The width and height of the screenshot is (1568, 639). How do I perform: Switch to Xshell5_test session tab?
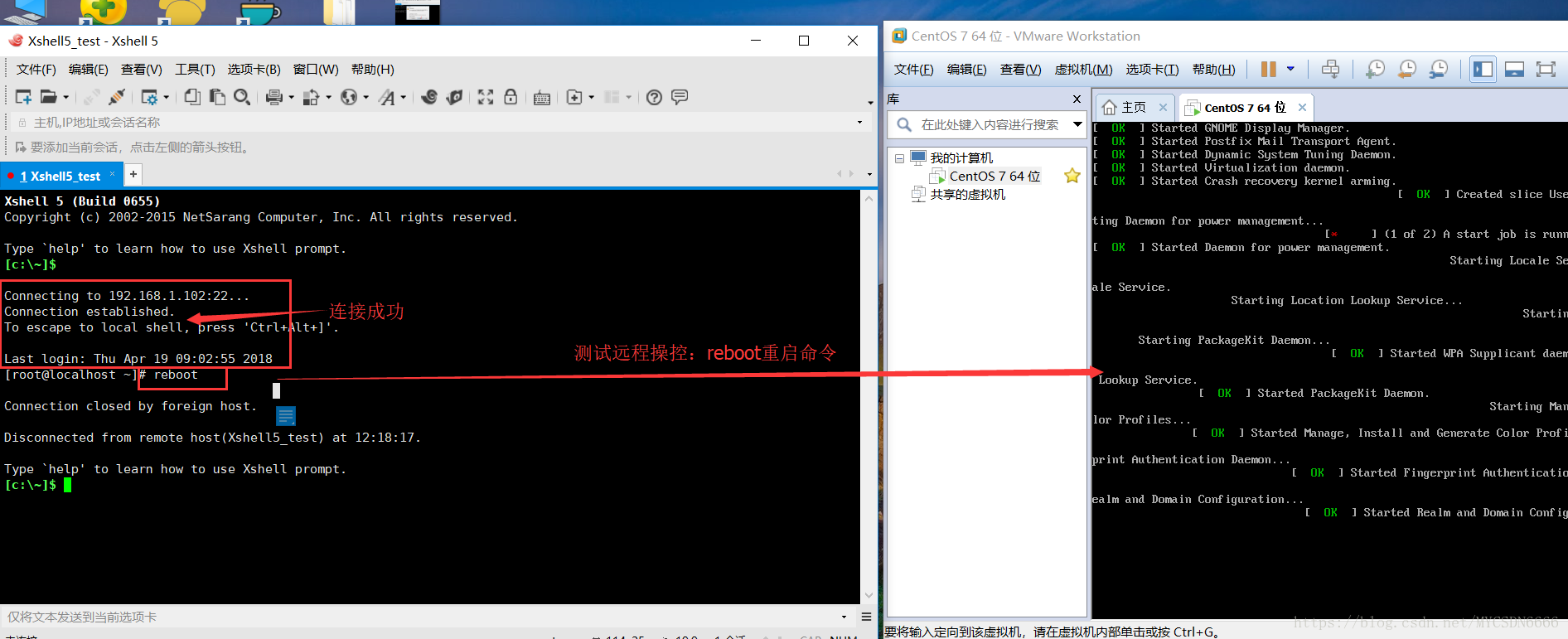[60, 176]
